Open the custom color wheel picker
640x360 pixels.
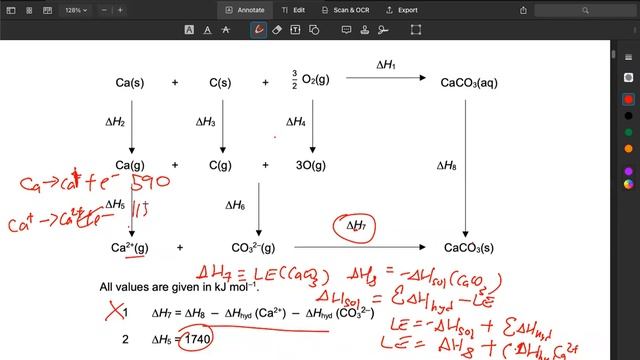click(x=629, y=184)
